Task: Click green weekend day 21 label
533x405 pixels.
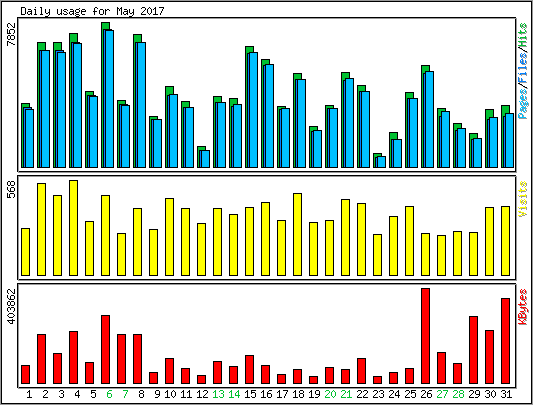Action: point(346,394)
